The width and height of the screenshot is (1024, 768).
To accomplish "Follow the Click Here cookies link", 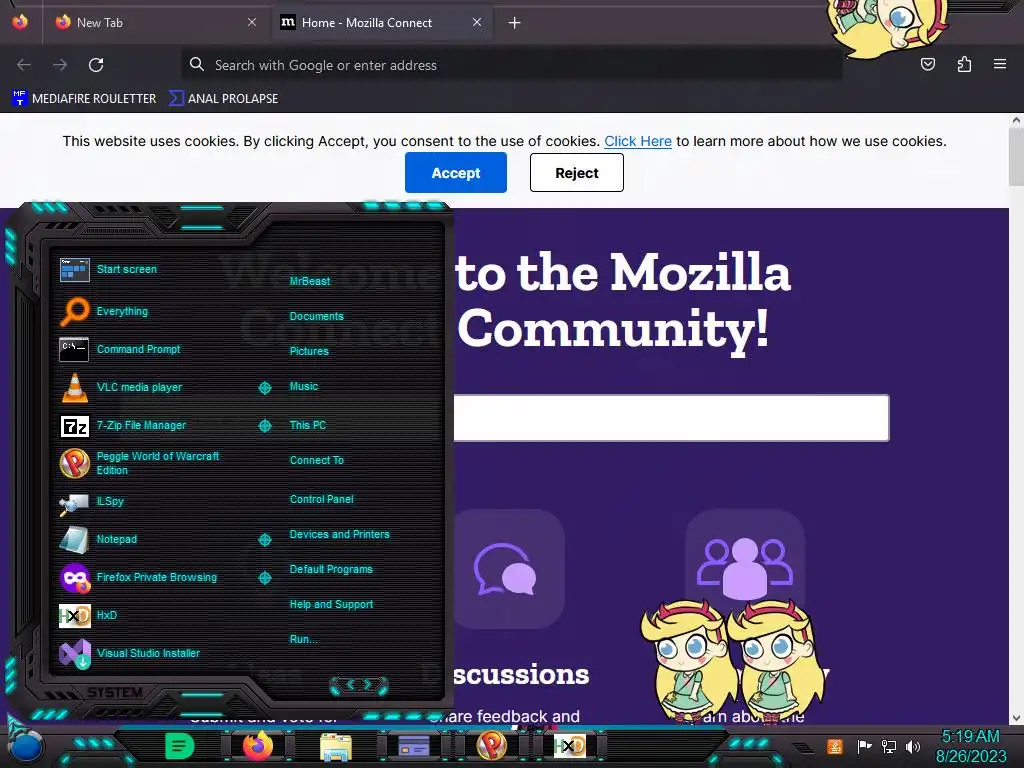I will pyautogui.click(x=638, y=141).
